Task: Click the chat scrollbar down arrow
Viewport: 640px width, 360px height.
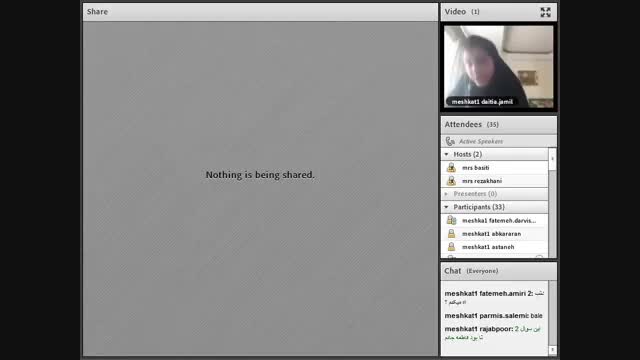Action: 553,350
